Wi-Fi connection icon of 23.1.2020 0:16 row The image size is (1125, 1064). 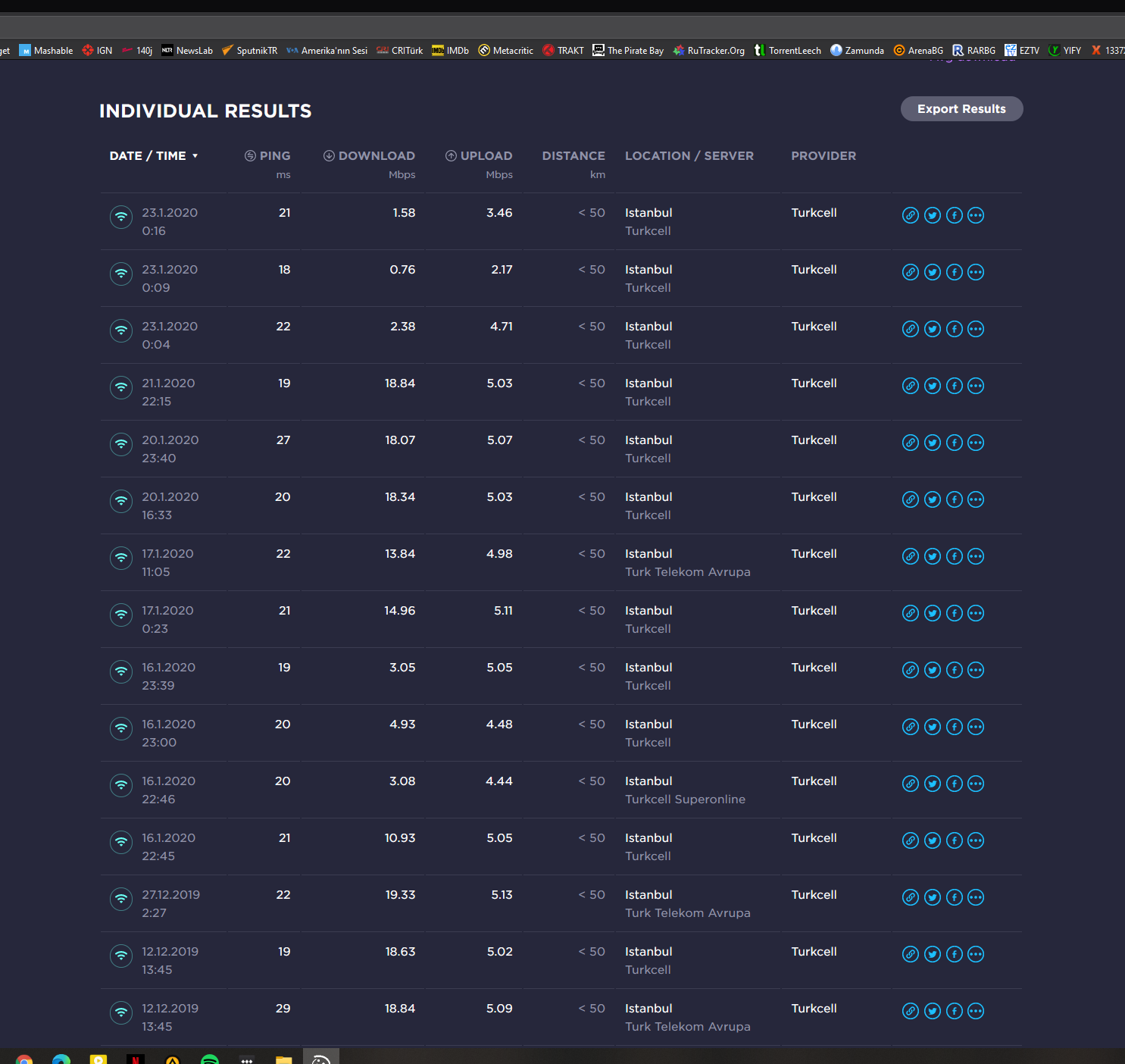[121, 217]
